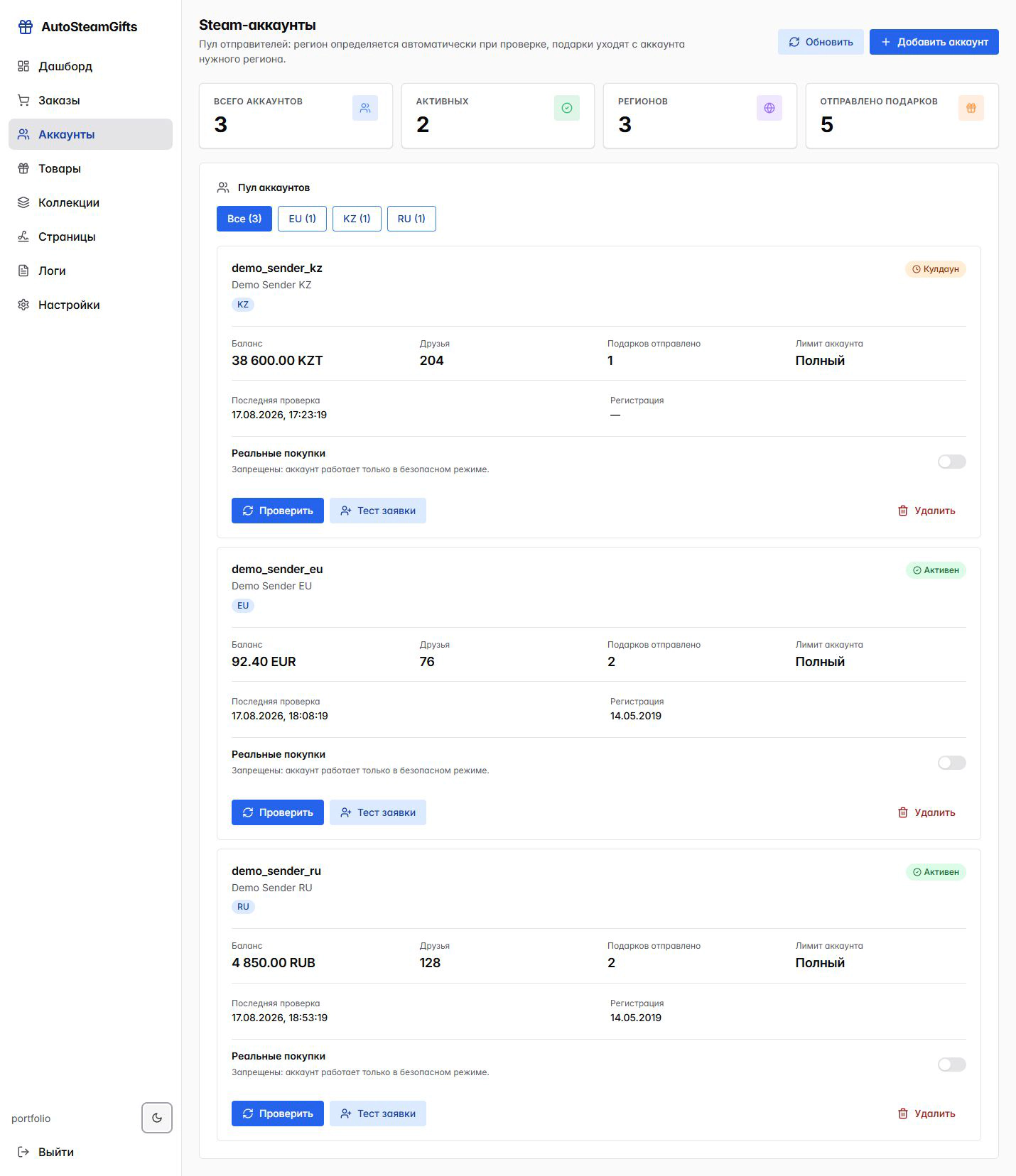
Task: Click the portfolio label in sidebar
Action: tap(31, 1118)
